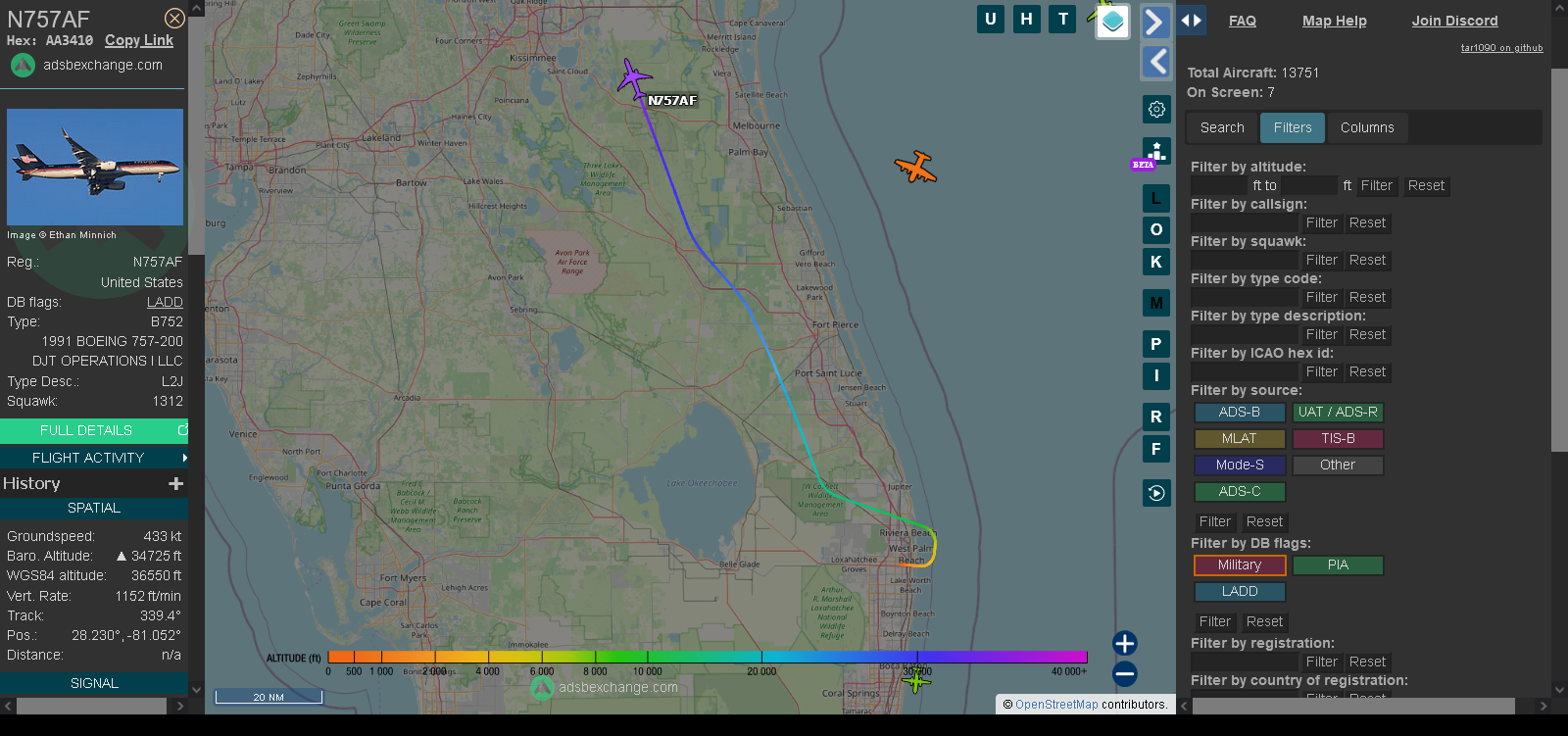Select the yellow-green aircraft near Boca Raton

coord(916,679)
